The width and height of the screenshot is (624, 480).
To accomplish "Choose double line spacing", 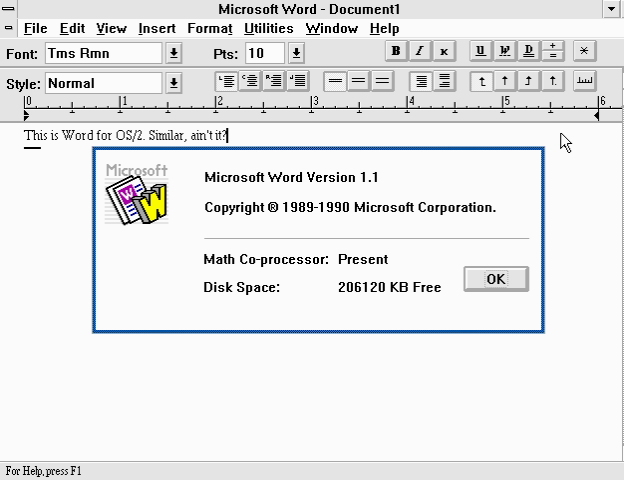I will click(x=382, y=81).
